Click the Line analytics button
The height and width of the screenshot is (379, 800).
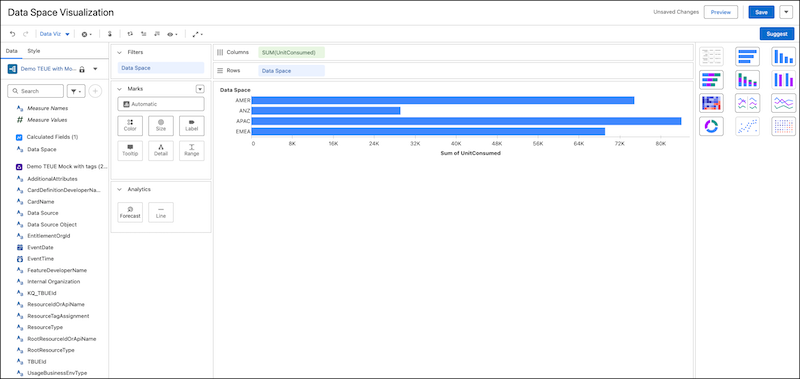[161, 212]
